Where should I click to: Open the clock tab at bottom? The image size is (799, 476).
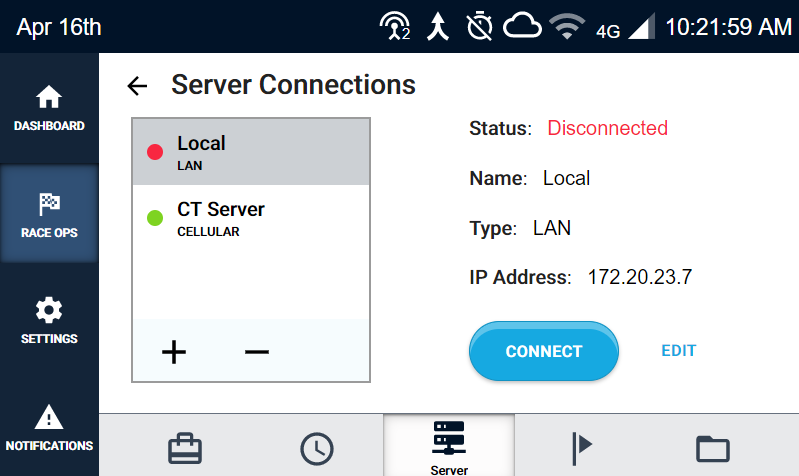[316, 449]
